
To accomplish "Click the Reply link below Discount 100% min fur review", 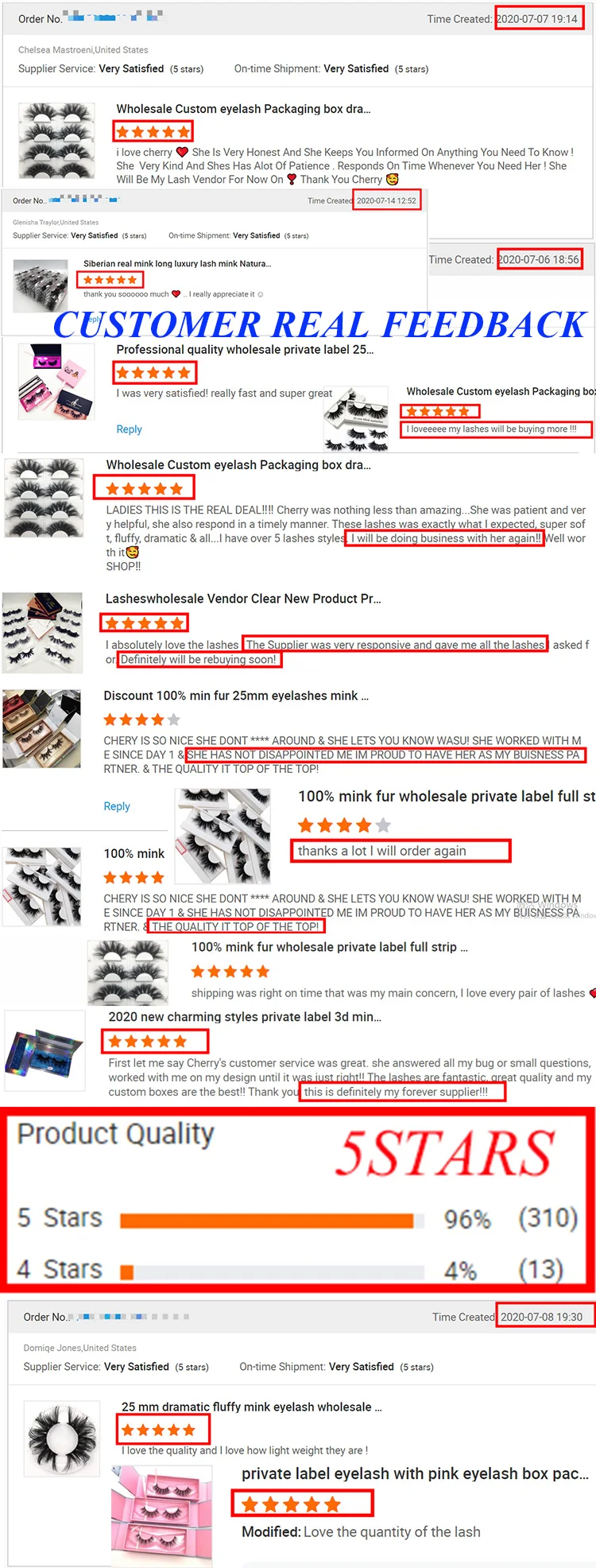I will point(117,806).
